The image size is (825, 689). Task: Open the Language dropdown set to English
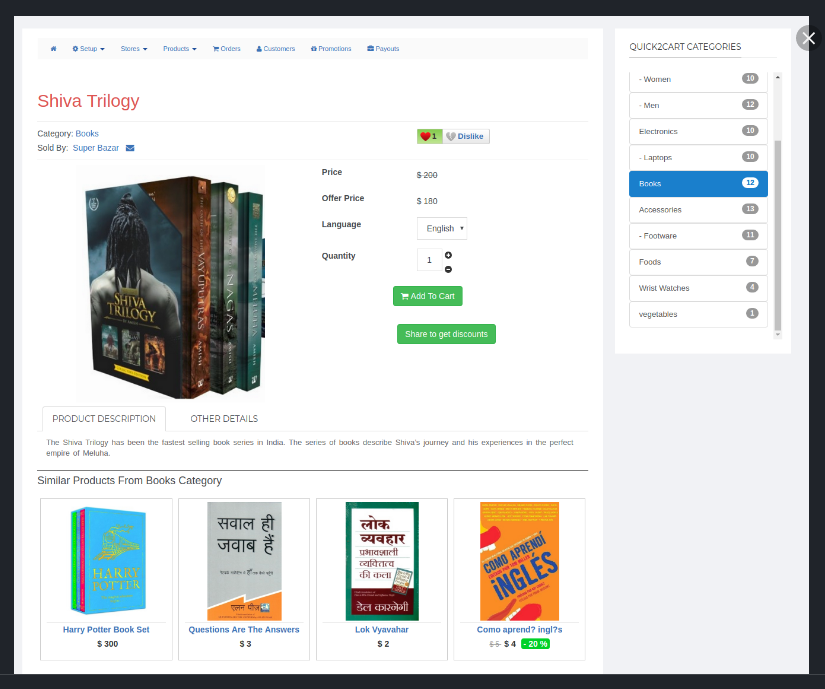pyautogui.click(x=442, y=228)
